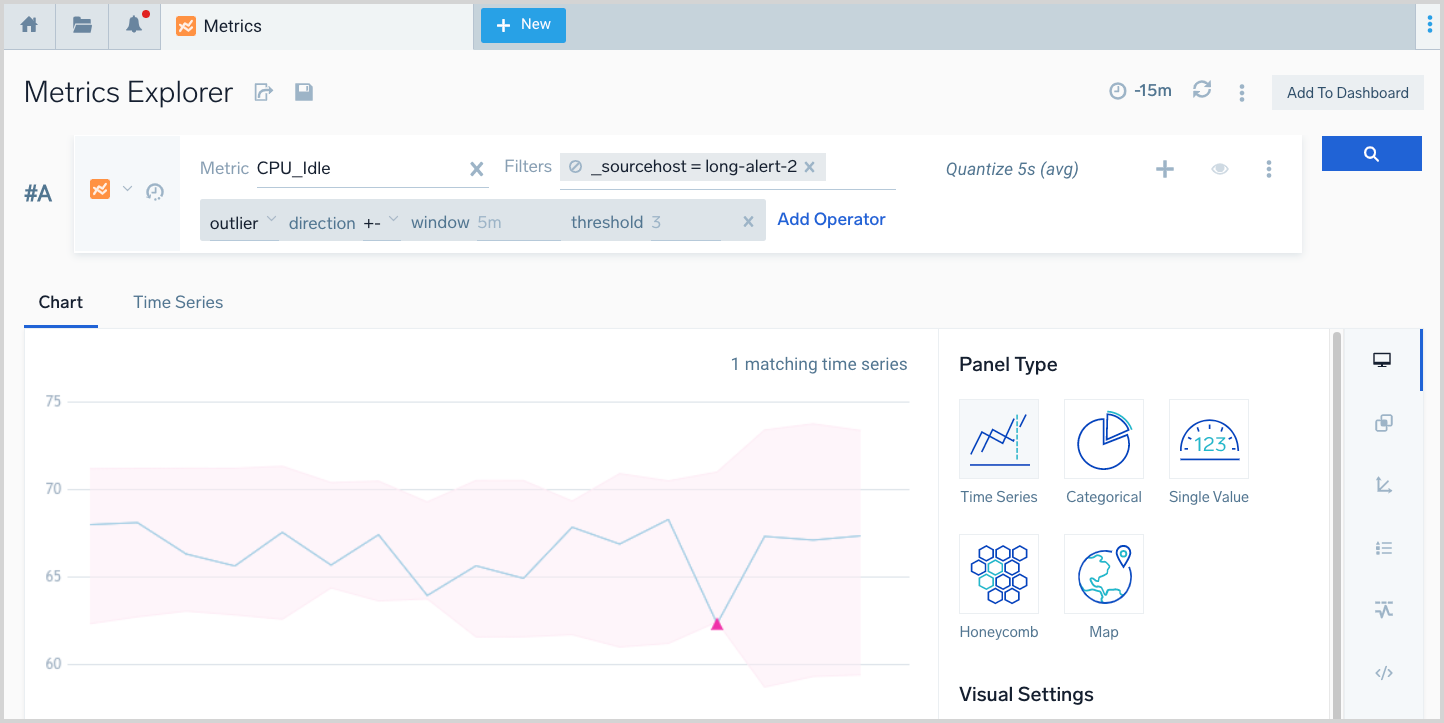Click the share Metrics Explorer icon

264,92
